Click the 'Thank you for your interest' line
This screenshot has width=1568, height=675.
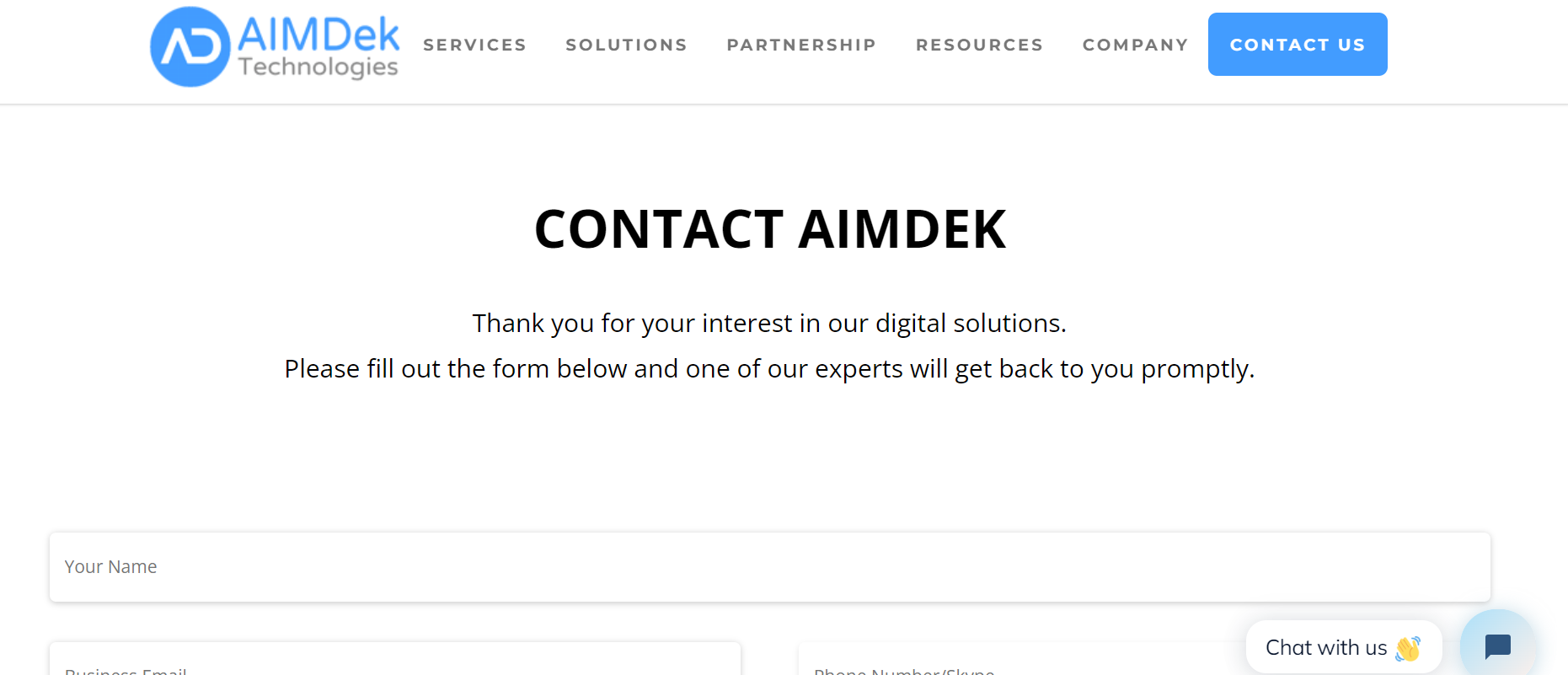pyautogui.click(x=769, y=324)
